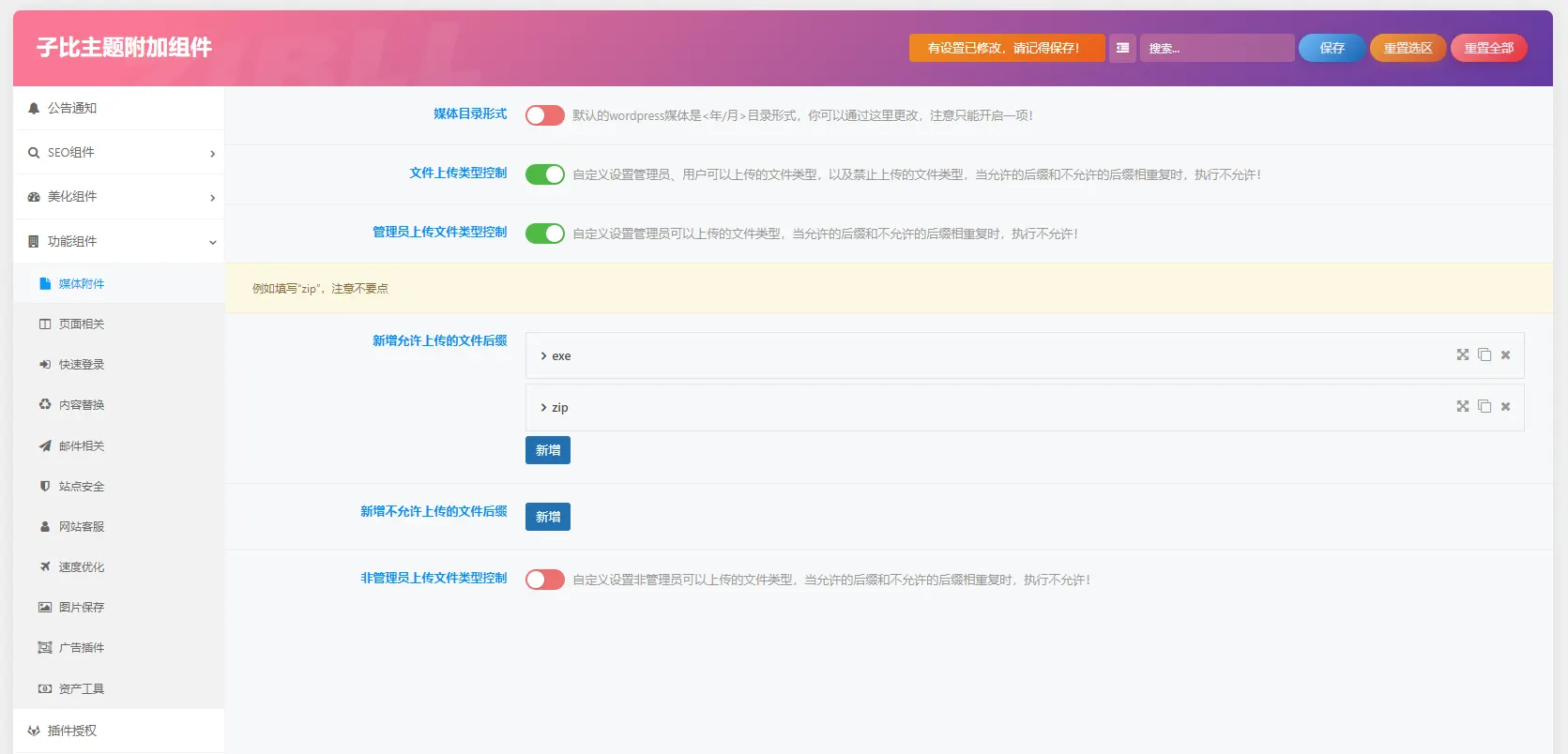Open the 站点安全 submenu item
Image resolution: width=1568 pixels, height=754 pixels.
(118, 487)
